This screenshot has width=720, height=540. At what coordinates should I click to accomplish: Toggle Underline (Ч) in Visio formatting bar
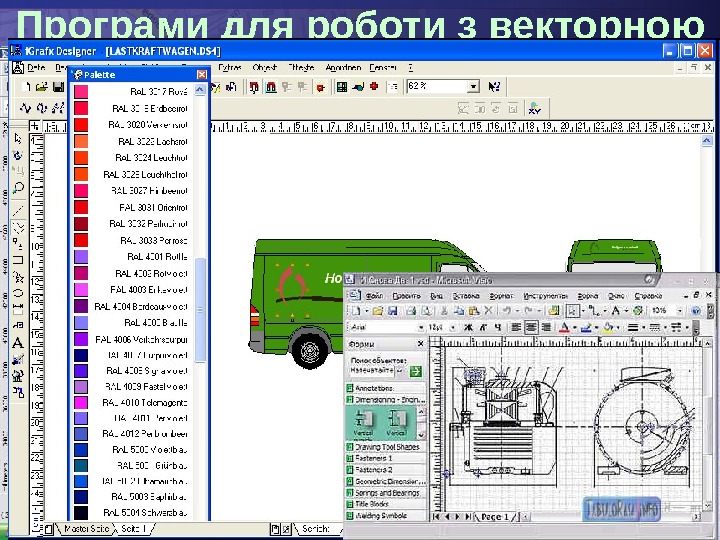tap(498, 327)
